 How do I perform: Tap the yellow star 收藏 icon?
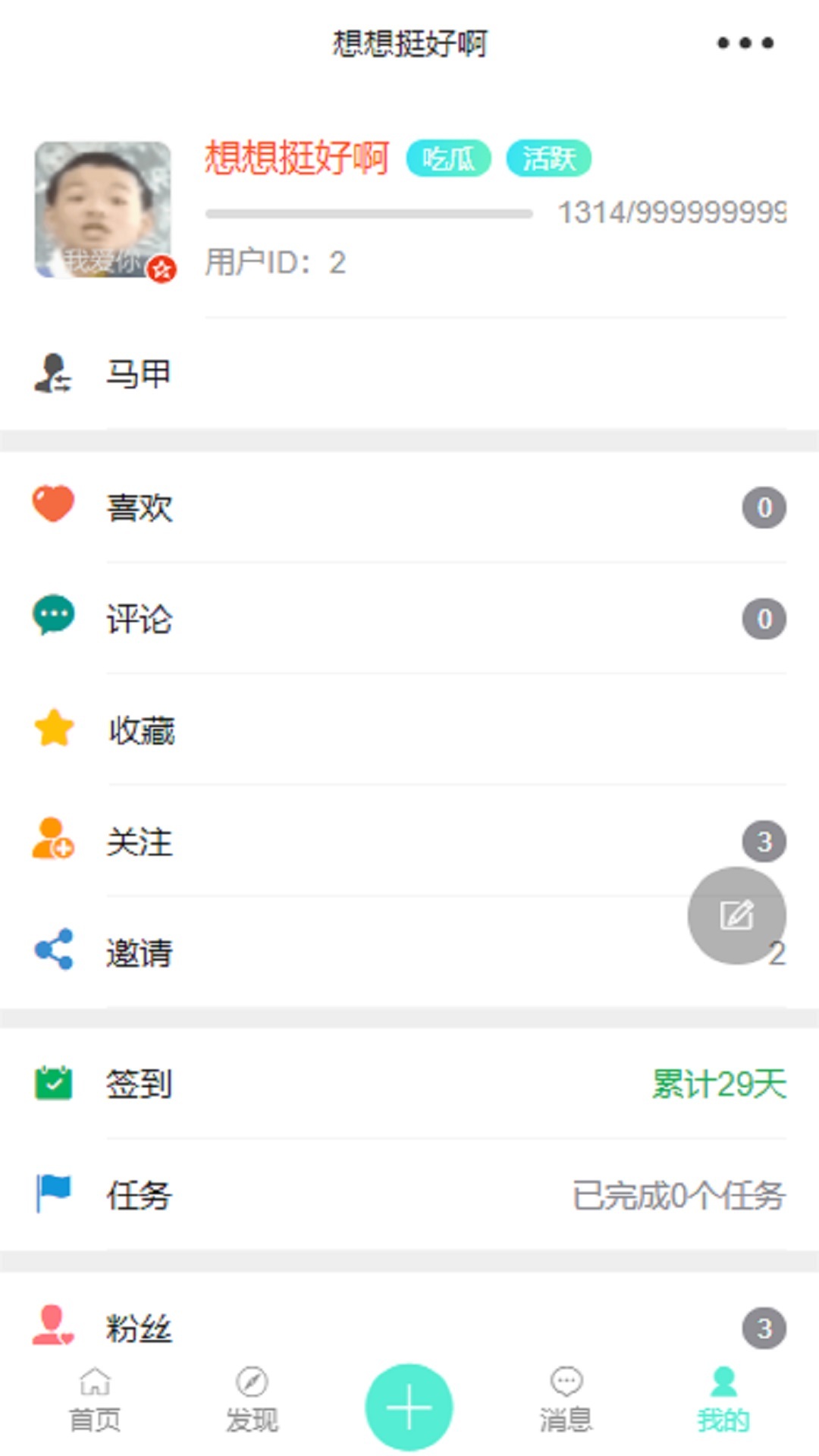pyautogui.click(x=54, y=728)
